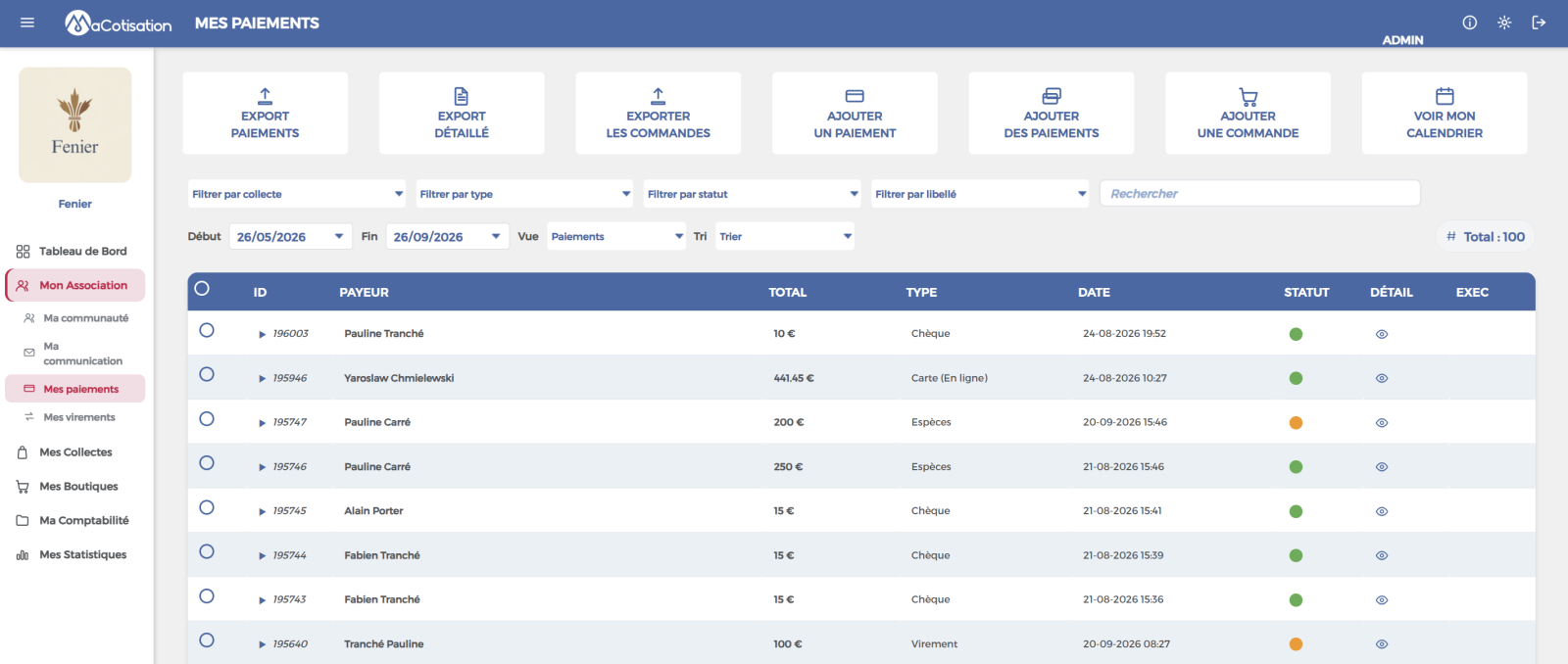This screenshot has height=664, width=1568.
Task: Click the Mes Boutiques cart icon
Action: coord(23,487)
